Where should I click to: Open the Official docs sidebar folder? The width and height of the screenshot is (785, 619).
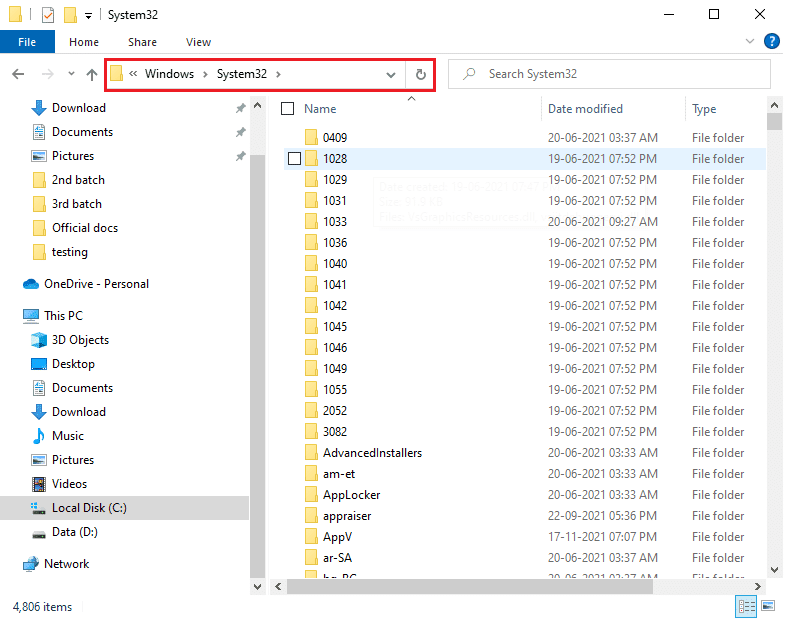pos(75,228)
